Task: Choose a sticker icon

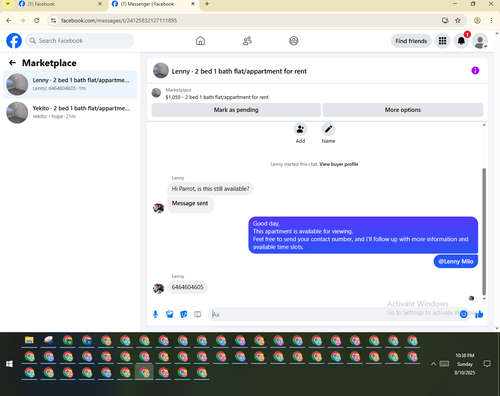Action: click(184, 314)
